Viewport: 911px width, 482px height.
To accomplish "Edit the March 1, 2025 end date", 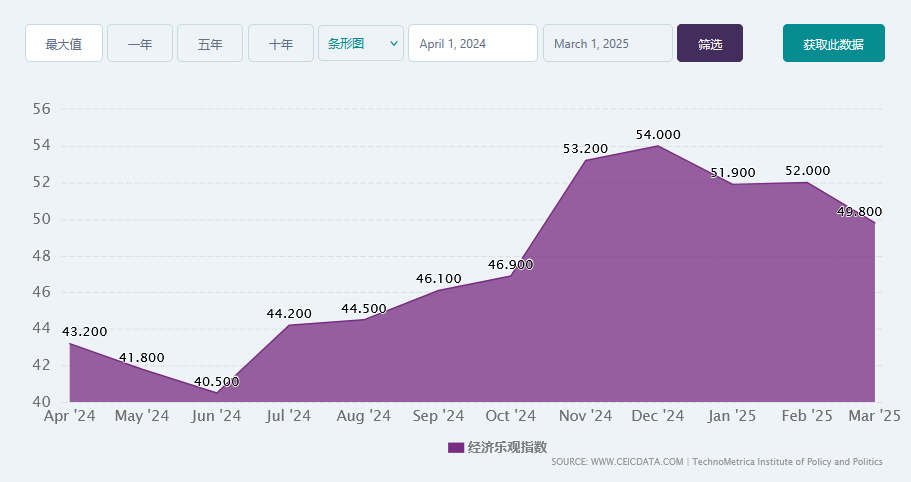I will (x=607, y=44).
